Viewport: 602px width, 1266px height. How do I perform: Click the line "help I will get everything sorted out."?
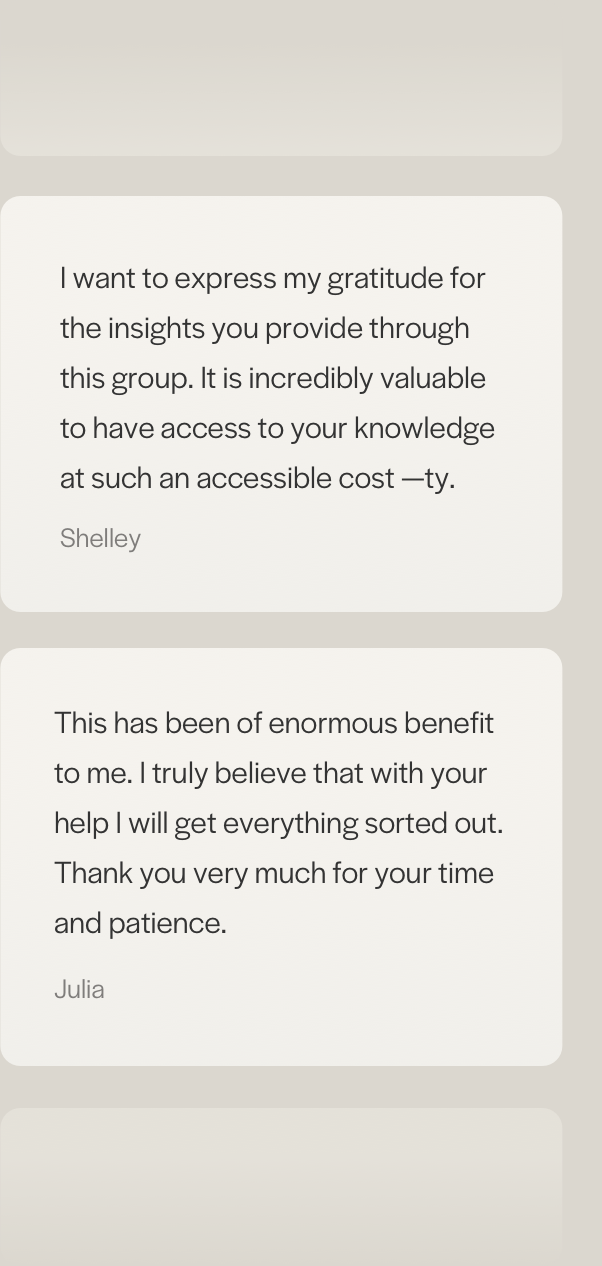coord(278,823)
